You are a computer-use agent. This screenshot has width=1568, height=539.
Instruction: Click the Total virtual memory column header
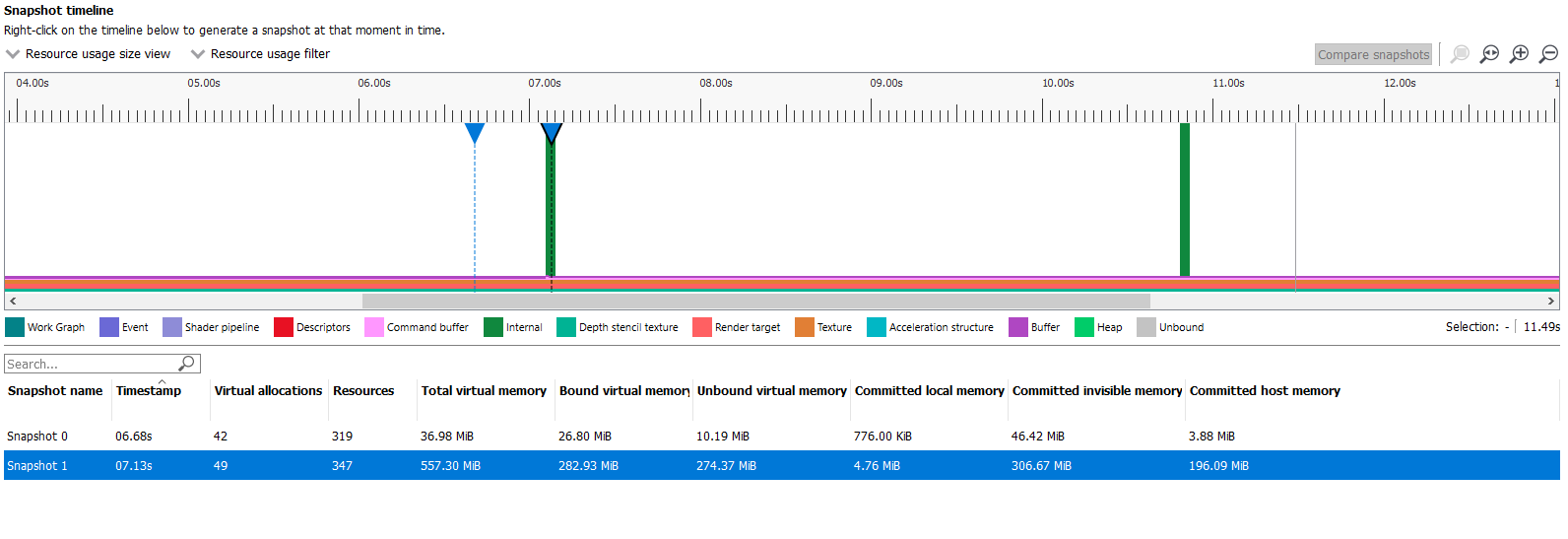[x=484, y=391]
